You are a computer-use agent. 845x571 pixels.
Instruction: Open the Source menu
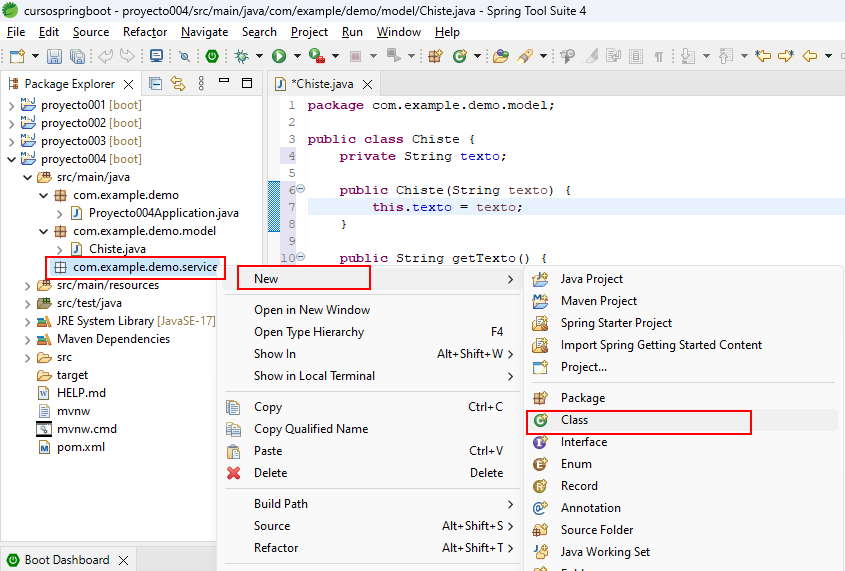click(x=91, y=32)
